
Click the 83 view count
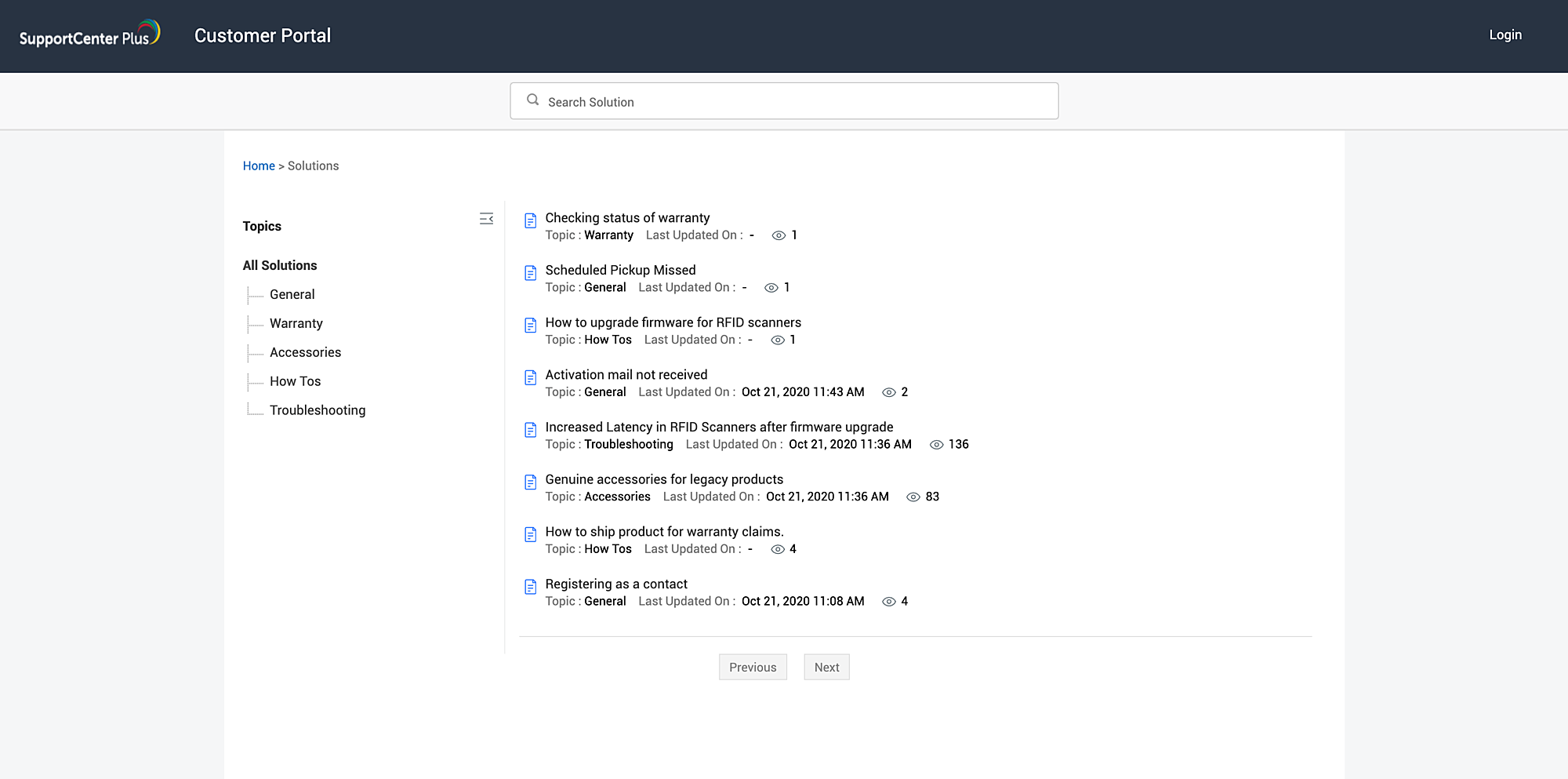(x=932, y=497)
